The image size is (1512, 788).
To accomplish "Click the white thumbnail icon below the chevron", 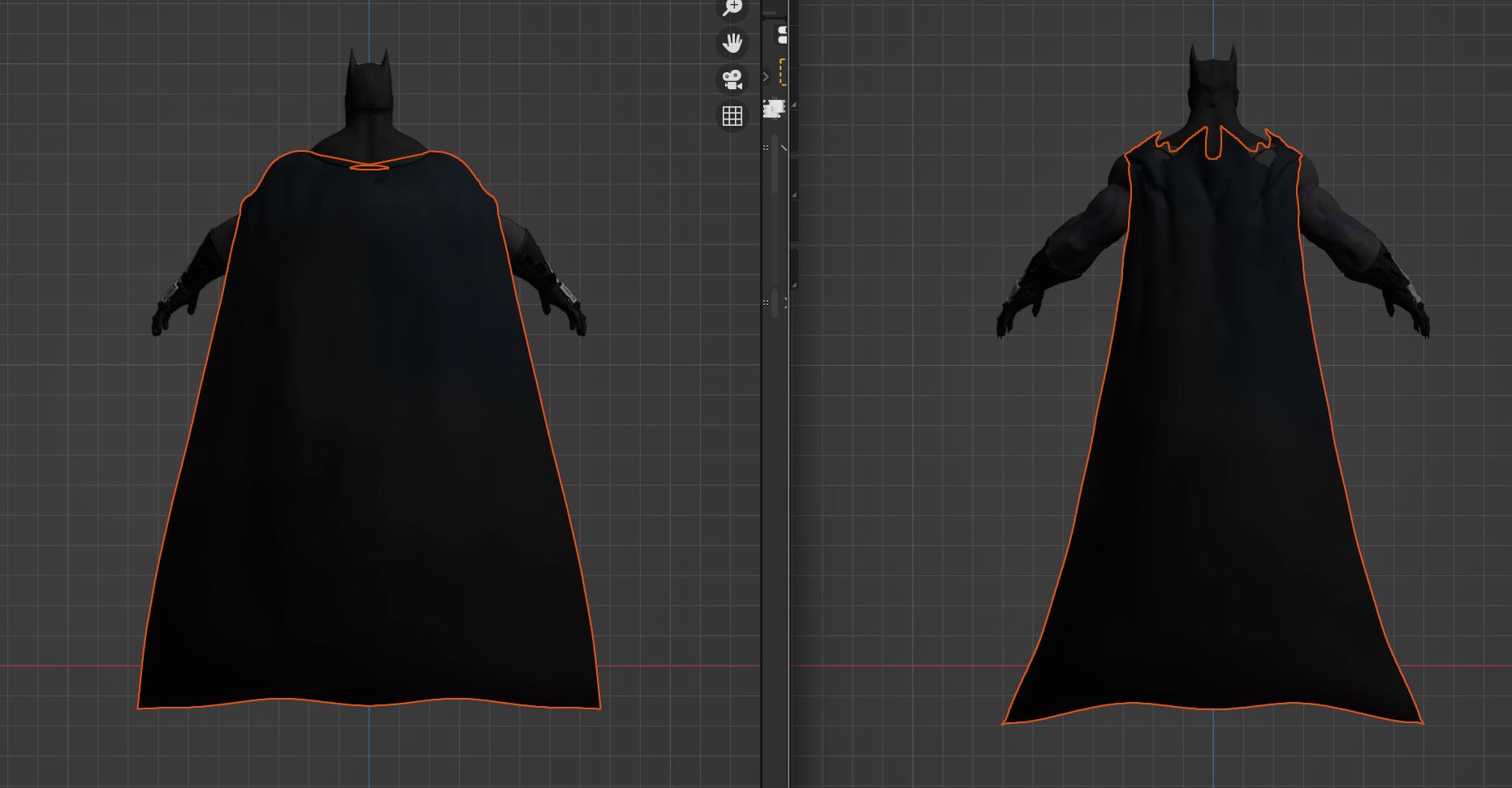I will (774, 108).
